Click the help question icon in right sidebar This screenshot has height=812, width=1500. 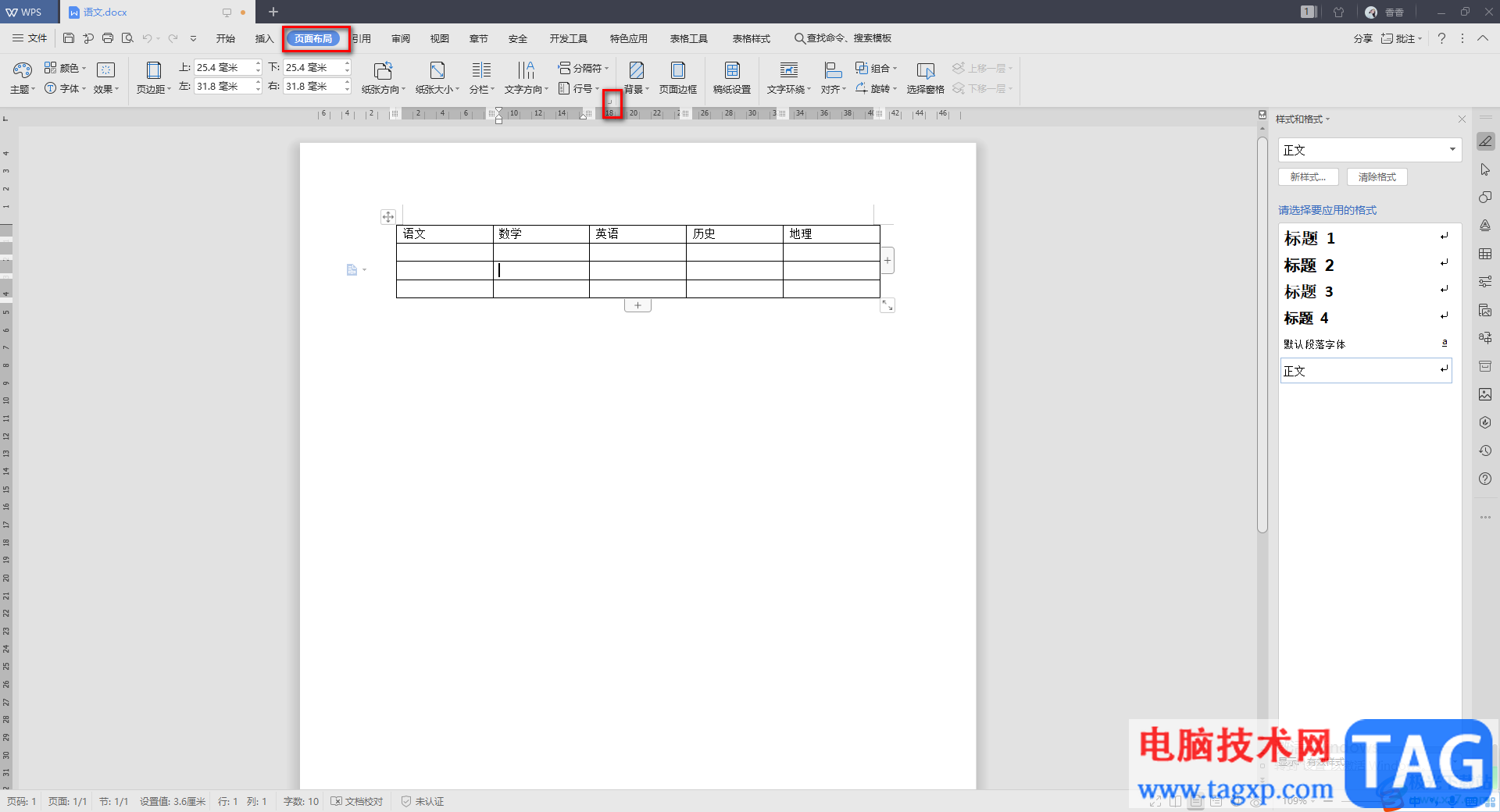point(1485,479)
